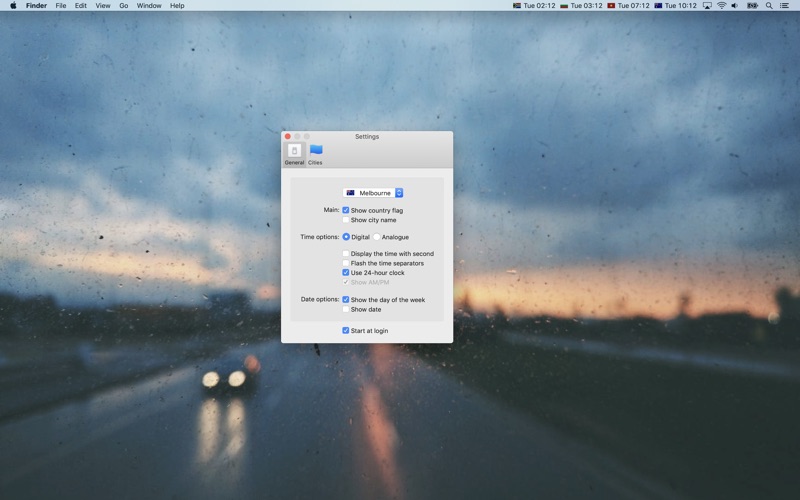
Task: Switch to the Cities tab
Action: pyautogui.click(x=315, y=154)
